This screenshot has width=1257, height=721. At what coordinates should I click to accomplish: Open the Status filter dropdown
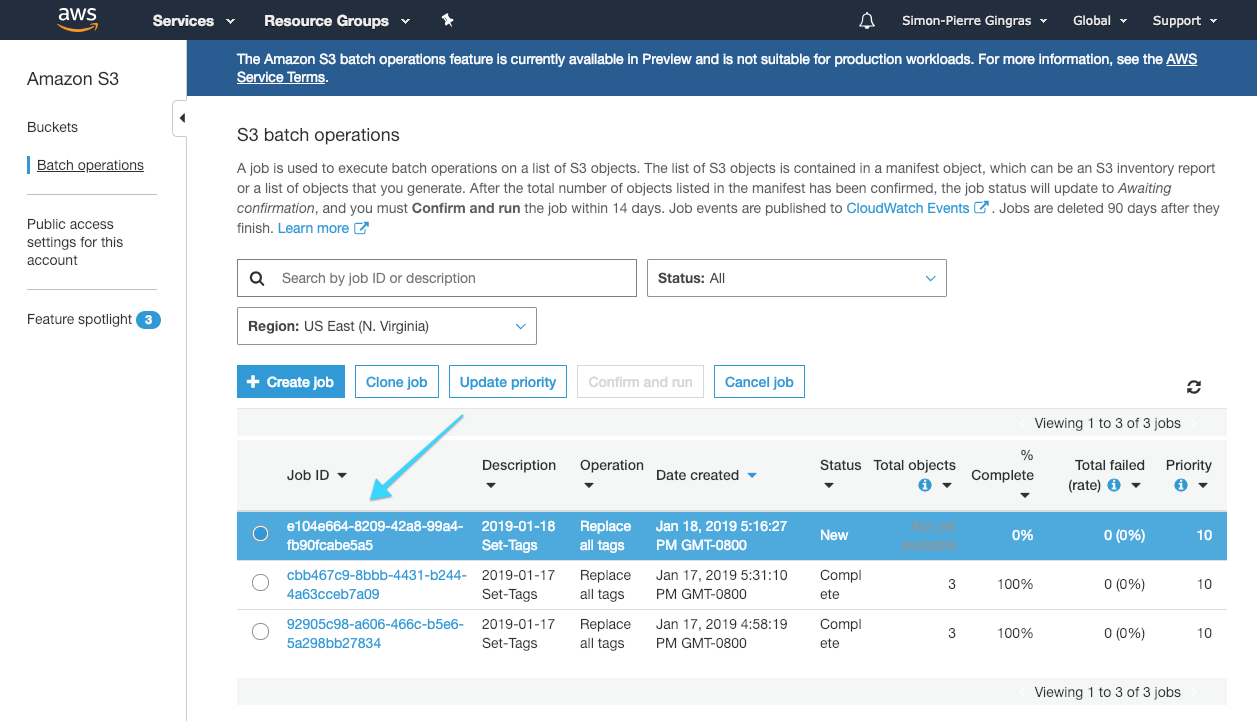click(796, 277)
